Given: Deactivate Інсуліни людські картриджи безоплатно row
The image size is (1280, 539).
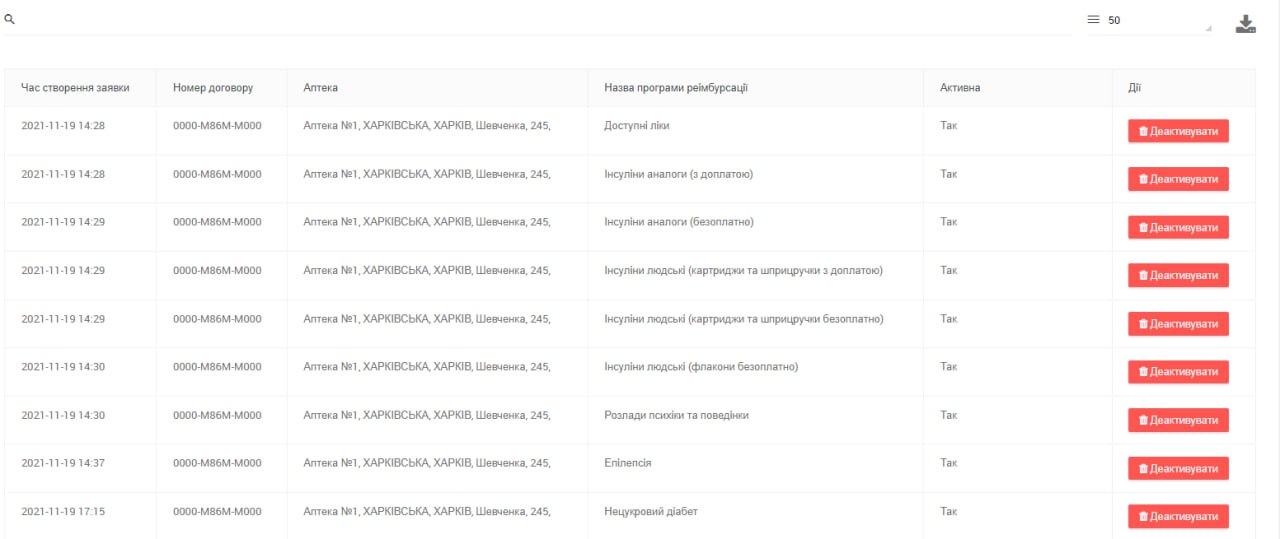Looking at the screenshot, I should point(1178,324).
